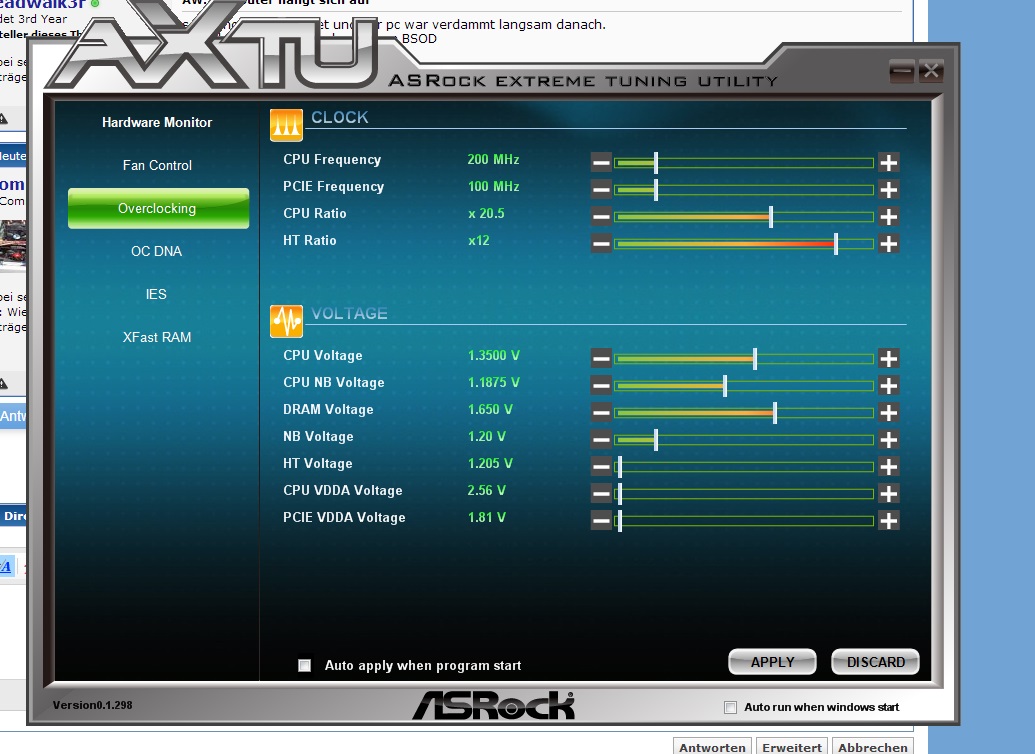Click the CPU Frequency slider track
Image resolution: width=1035 pixels, height=754 pixels.
click(744, 162)
